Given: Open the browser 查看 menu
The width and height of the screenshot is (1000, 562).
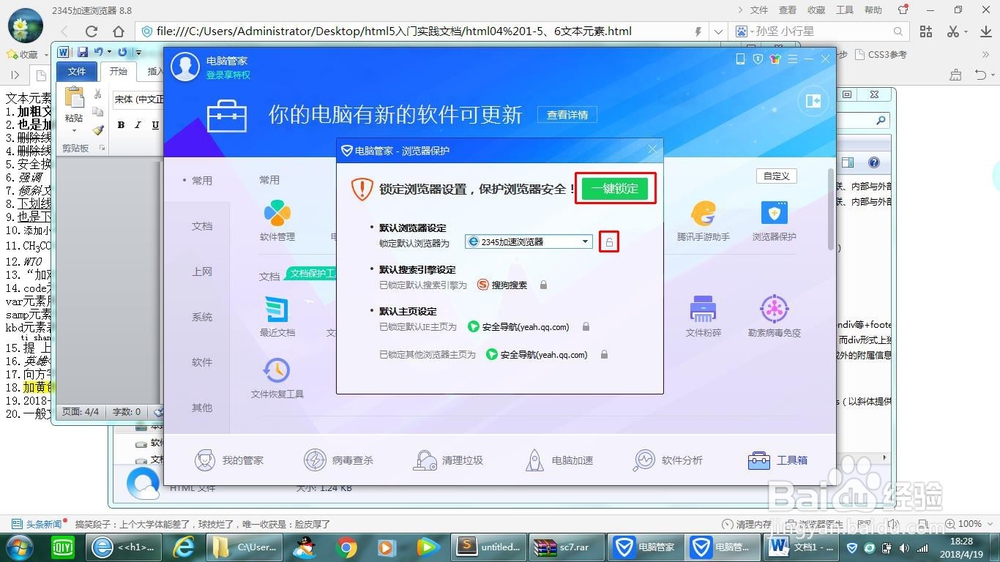Looking at the screenshot, I should (787, 10).
